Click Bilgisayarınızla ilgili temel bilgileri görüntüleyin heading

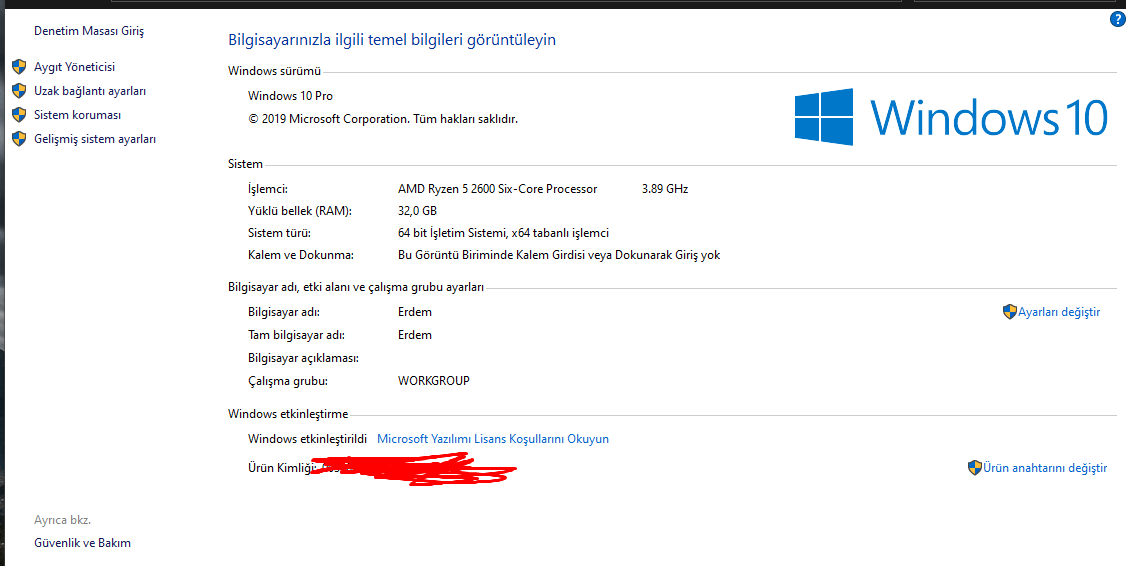(x=392, y=40)
